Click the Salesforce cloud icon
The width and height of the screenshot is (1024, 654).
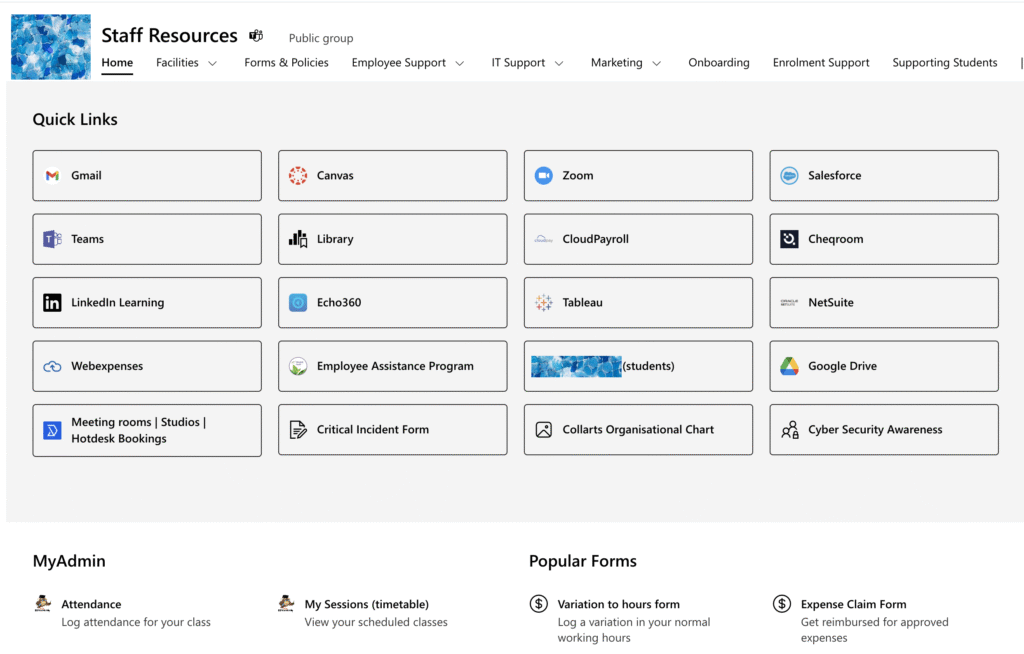(789, 175)
